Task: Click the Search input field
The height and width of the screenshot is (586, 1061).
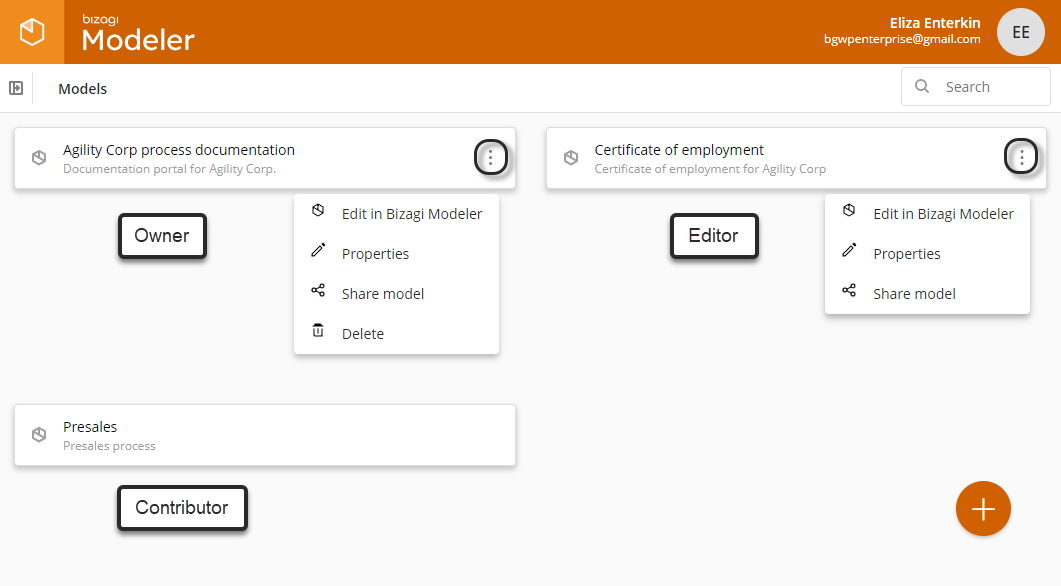Action: coord(976,87)
